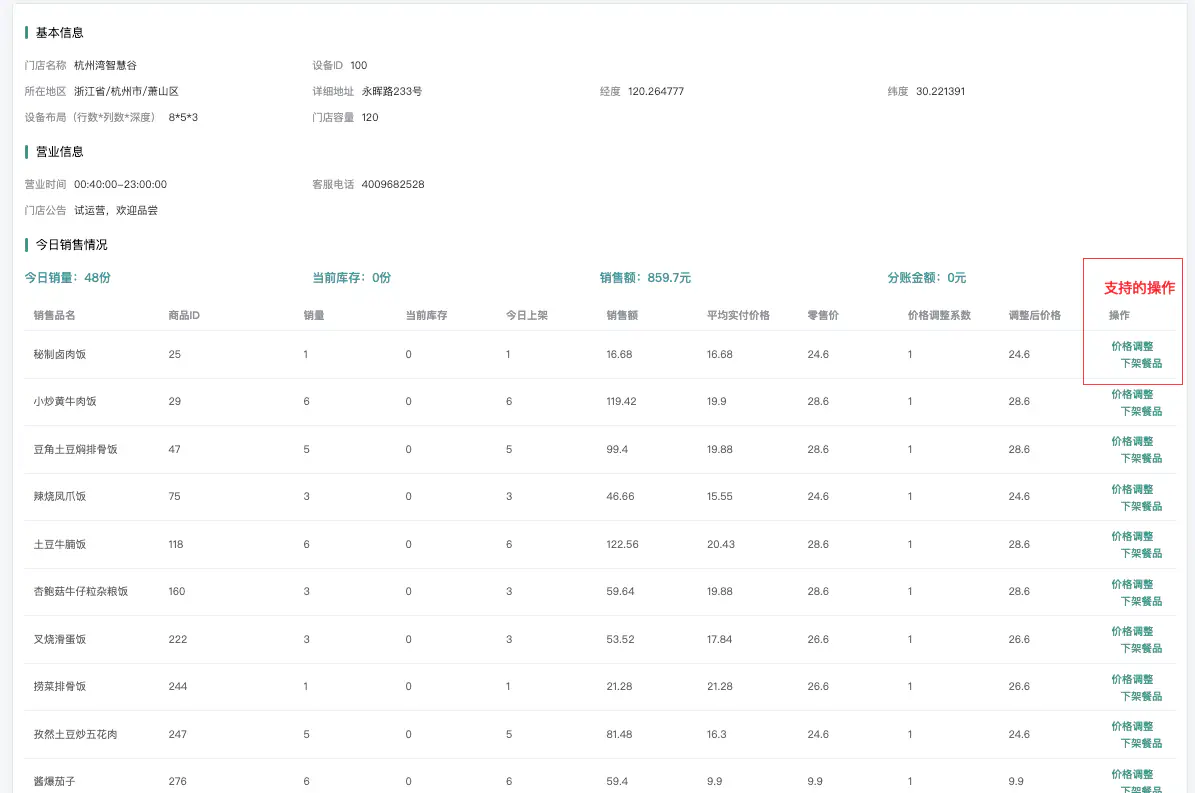The image size is (1195, 793).
Task: Click the longitude value 120.264777
Action: [656, 91]
